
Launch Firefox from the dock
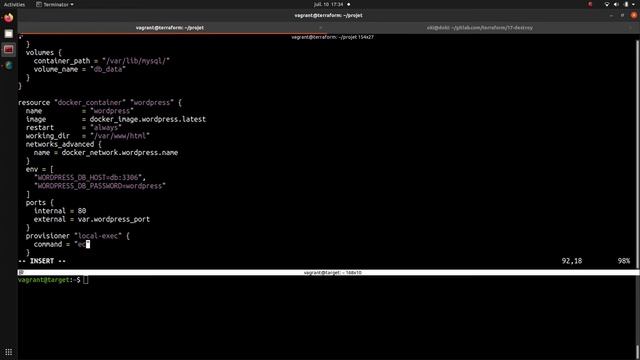click(x=9, y=18)
